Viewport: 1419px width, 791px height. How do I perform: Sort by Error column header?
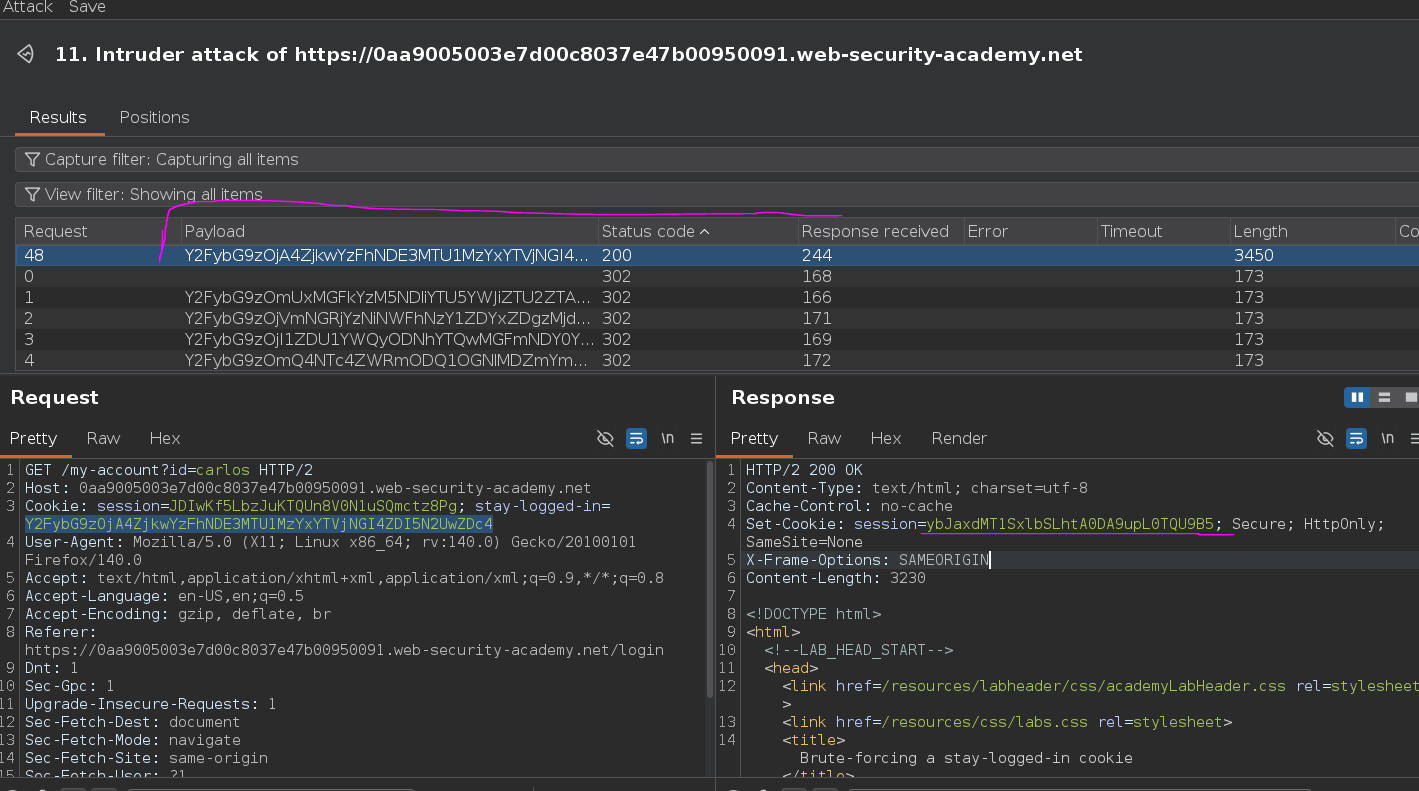(1030, 231)
